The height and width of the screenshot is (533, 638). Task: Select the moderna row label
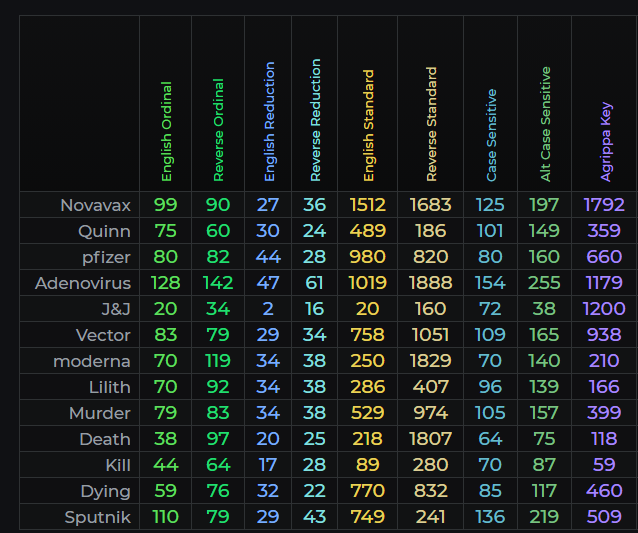click(x=92, y=361)
